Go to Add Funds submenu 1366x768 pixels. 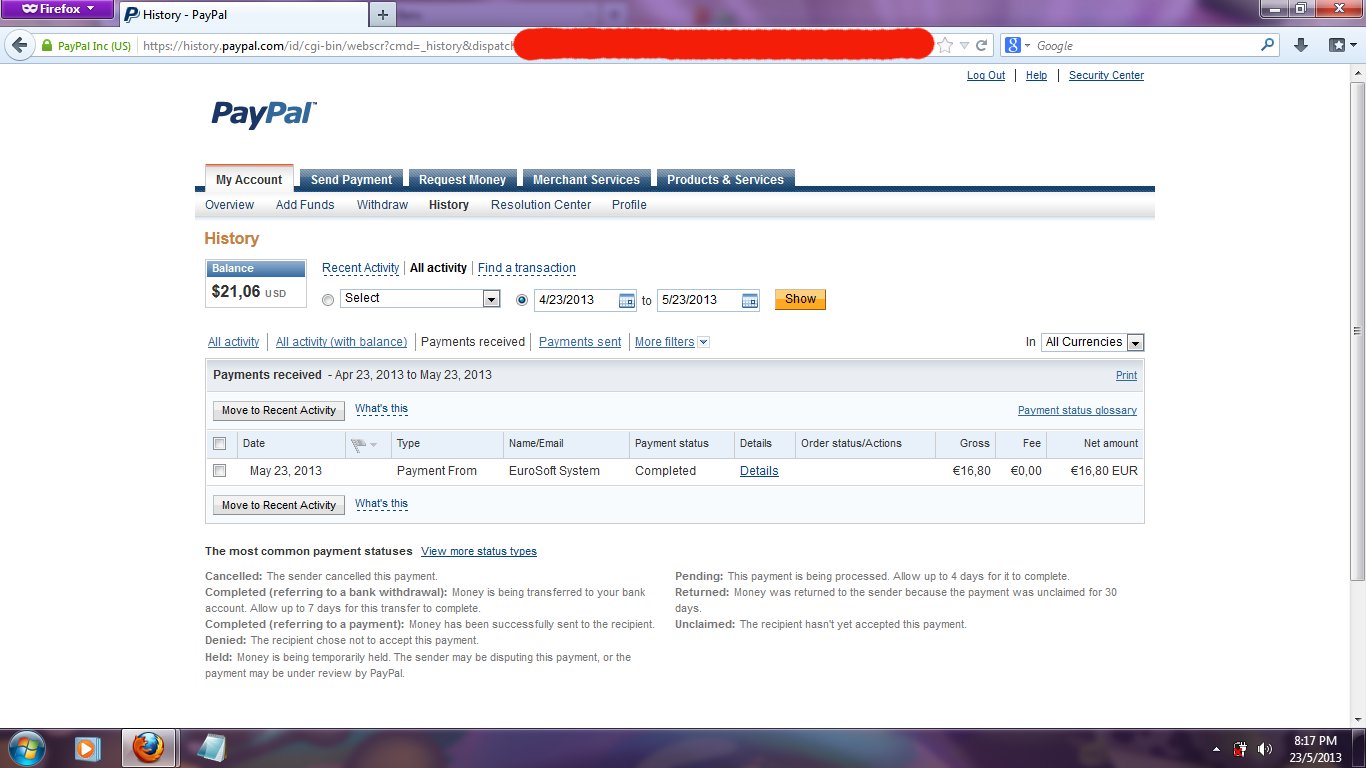click(x=305, y=205)
